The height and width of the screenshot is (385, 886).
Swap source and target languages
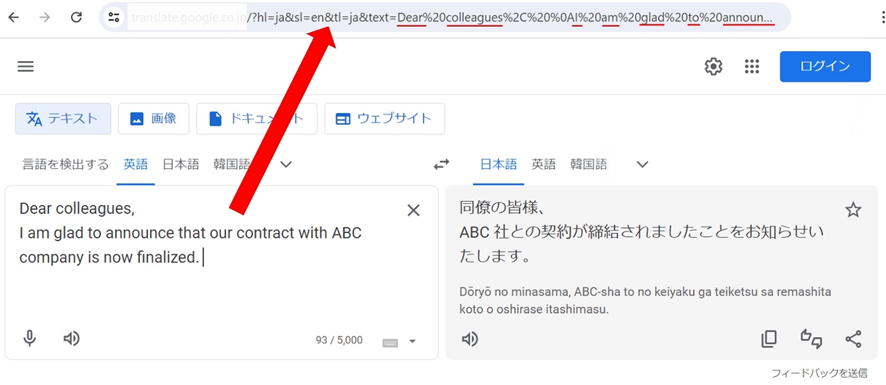point(441,165)
